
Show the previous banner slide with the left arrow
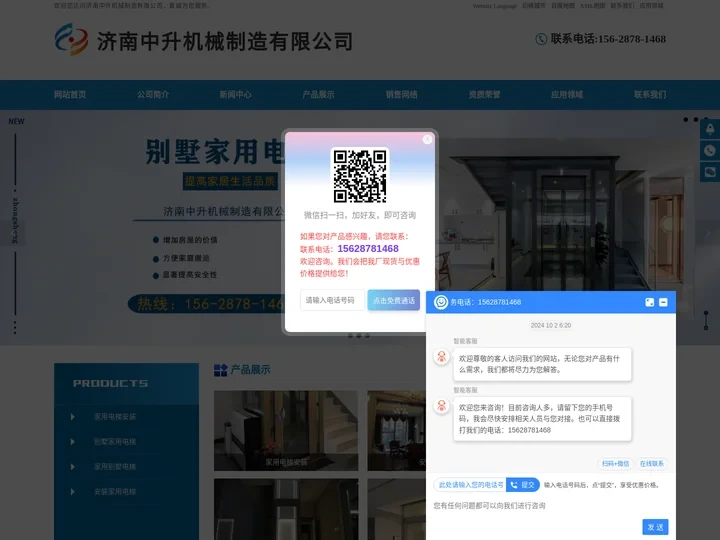pyautogui.click(x=12, y=233)
